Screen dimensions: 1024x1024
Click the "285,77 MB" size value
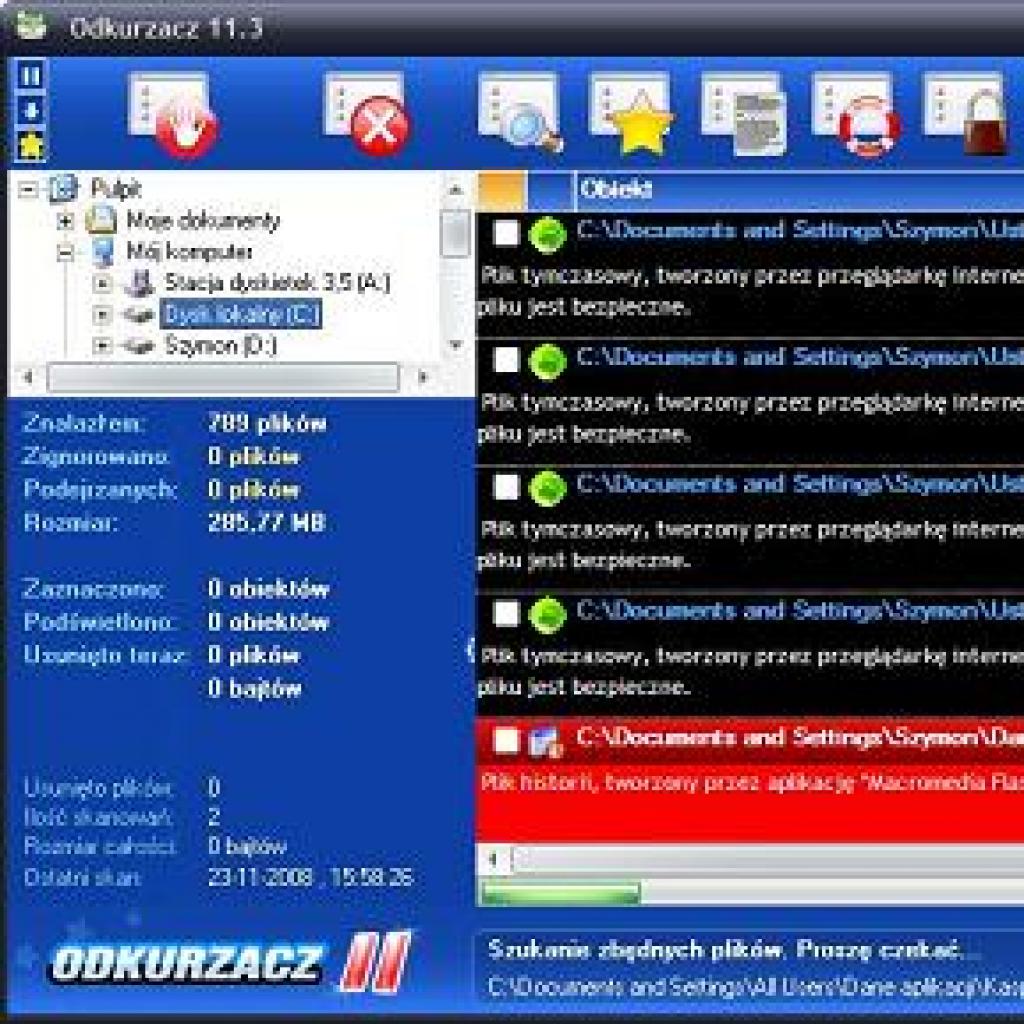[x=266, y=522]
